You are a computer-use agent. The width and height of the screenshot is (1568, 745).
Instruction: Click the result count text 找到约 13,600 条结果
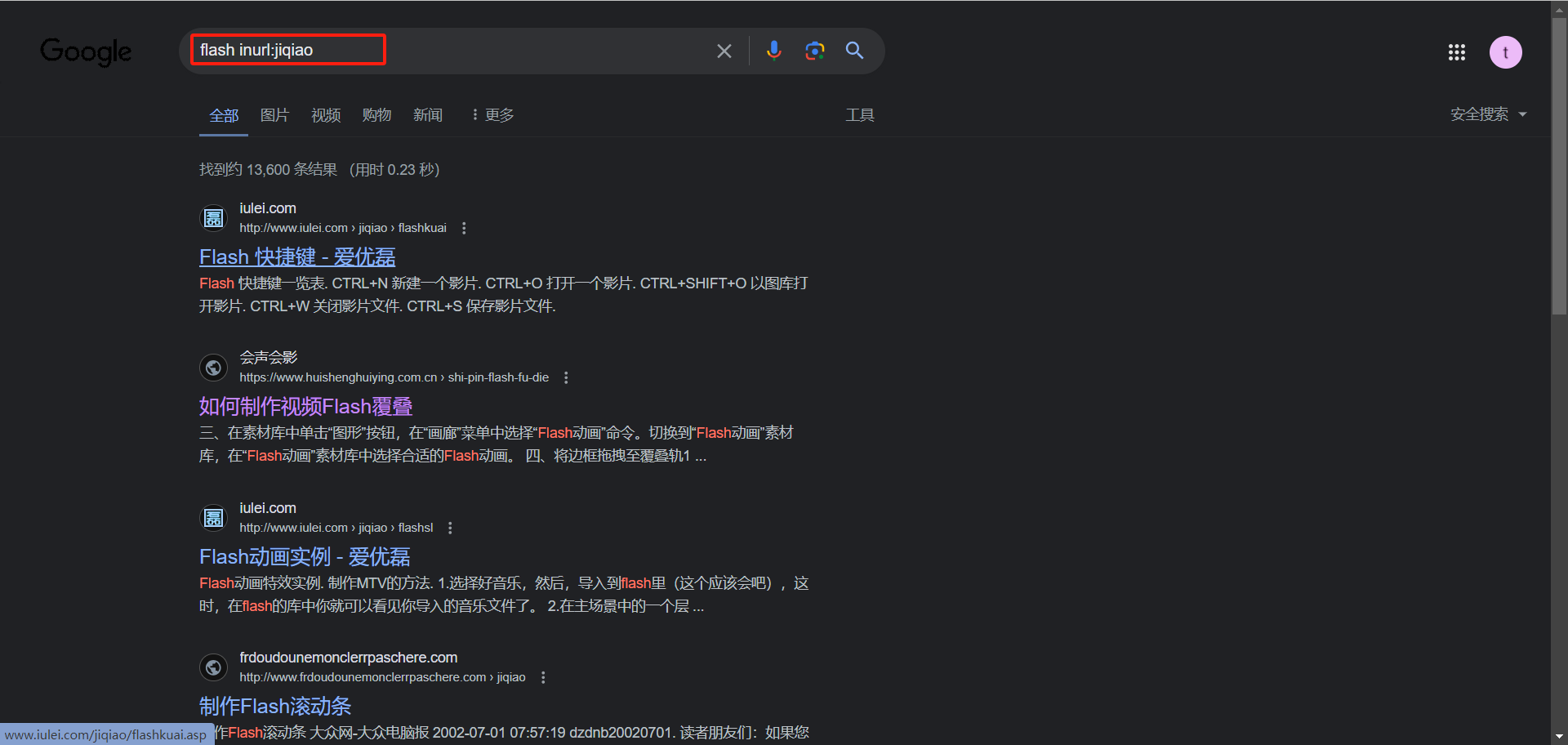pyautogui.click(x=268, y=169)
